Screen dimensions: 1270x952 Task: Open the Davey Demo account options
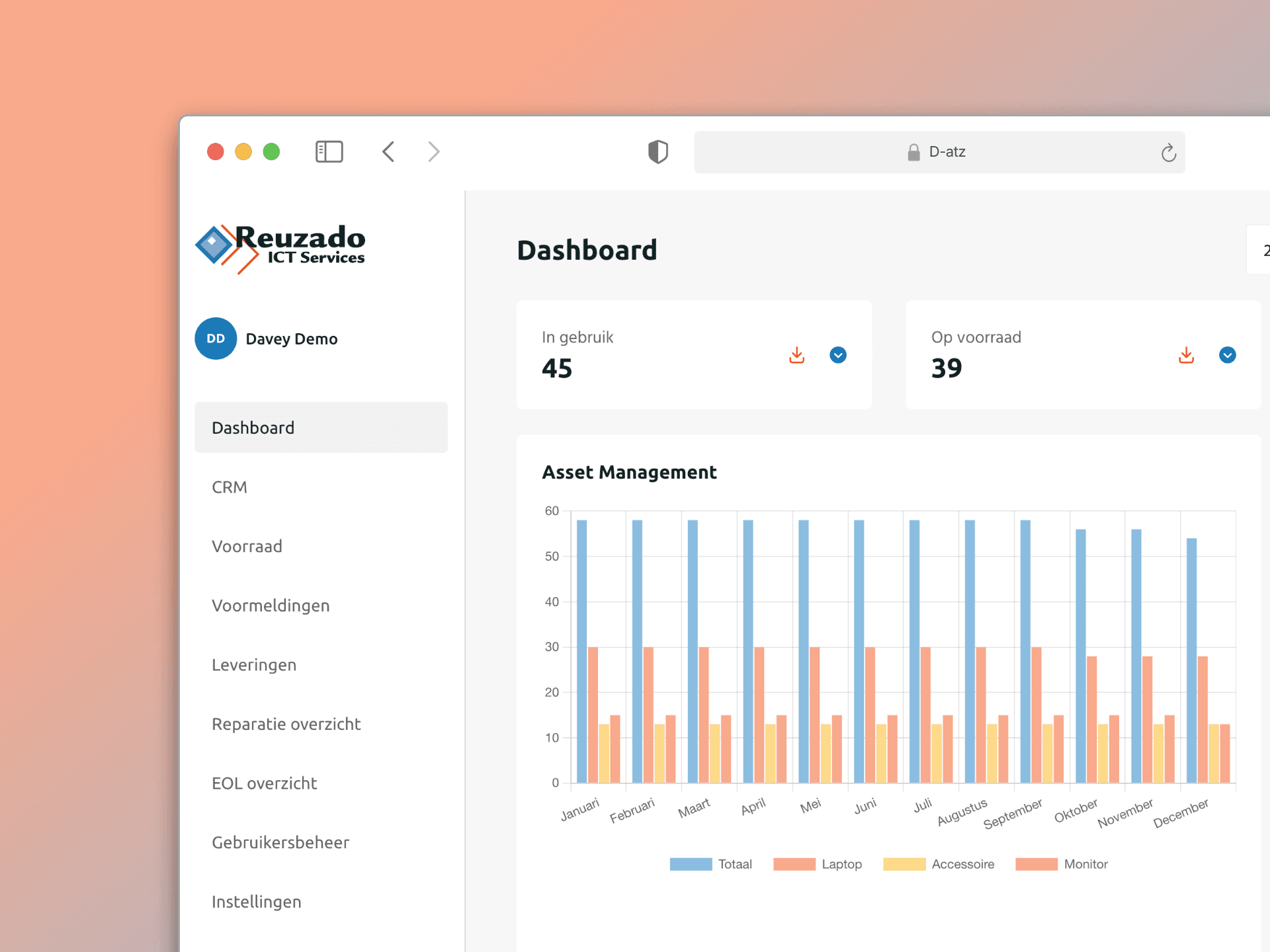291,338
